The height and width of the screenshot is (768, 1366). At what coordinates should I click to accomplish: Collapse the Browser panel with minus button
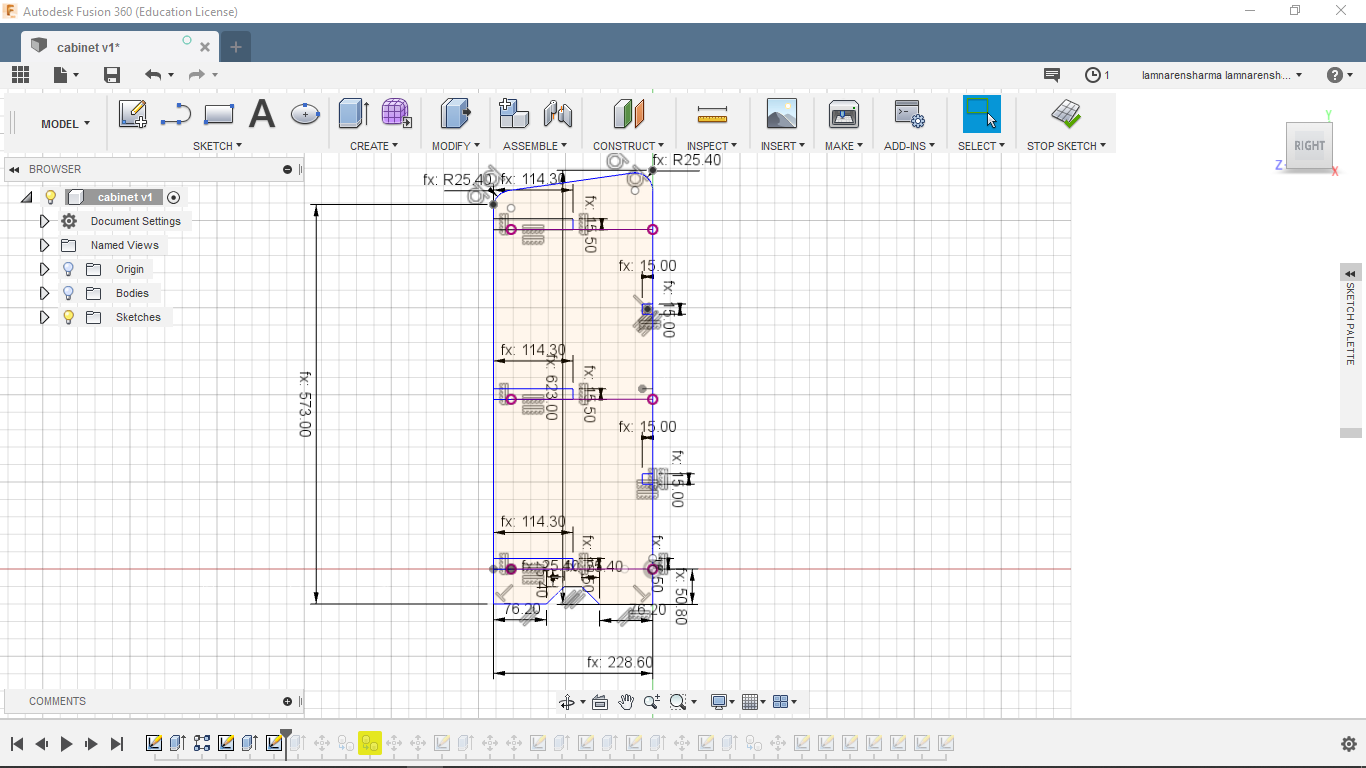(x=288, y=169)
